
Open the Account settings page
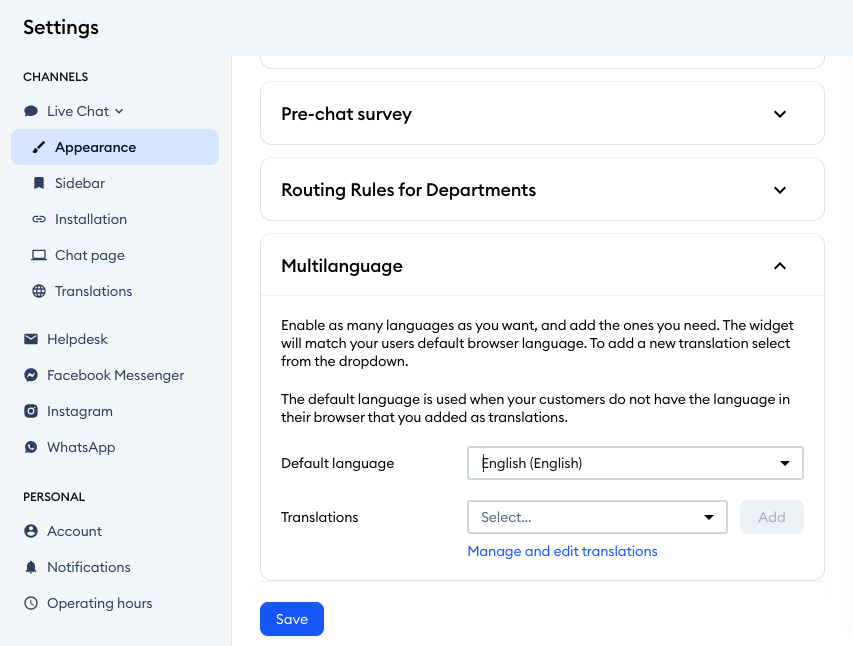click(74, 531)
